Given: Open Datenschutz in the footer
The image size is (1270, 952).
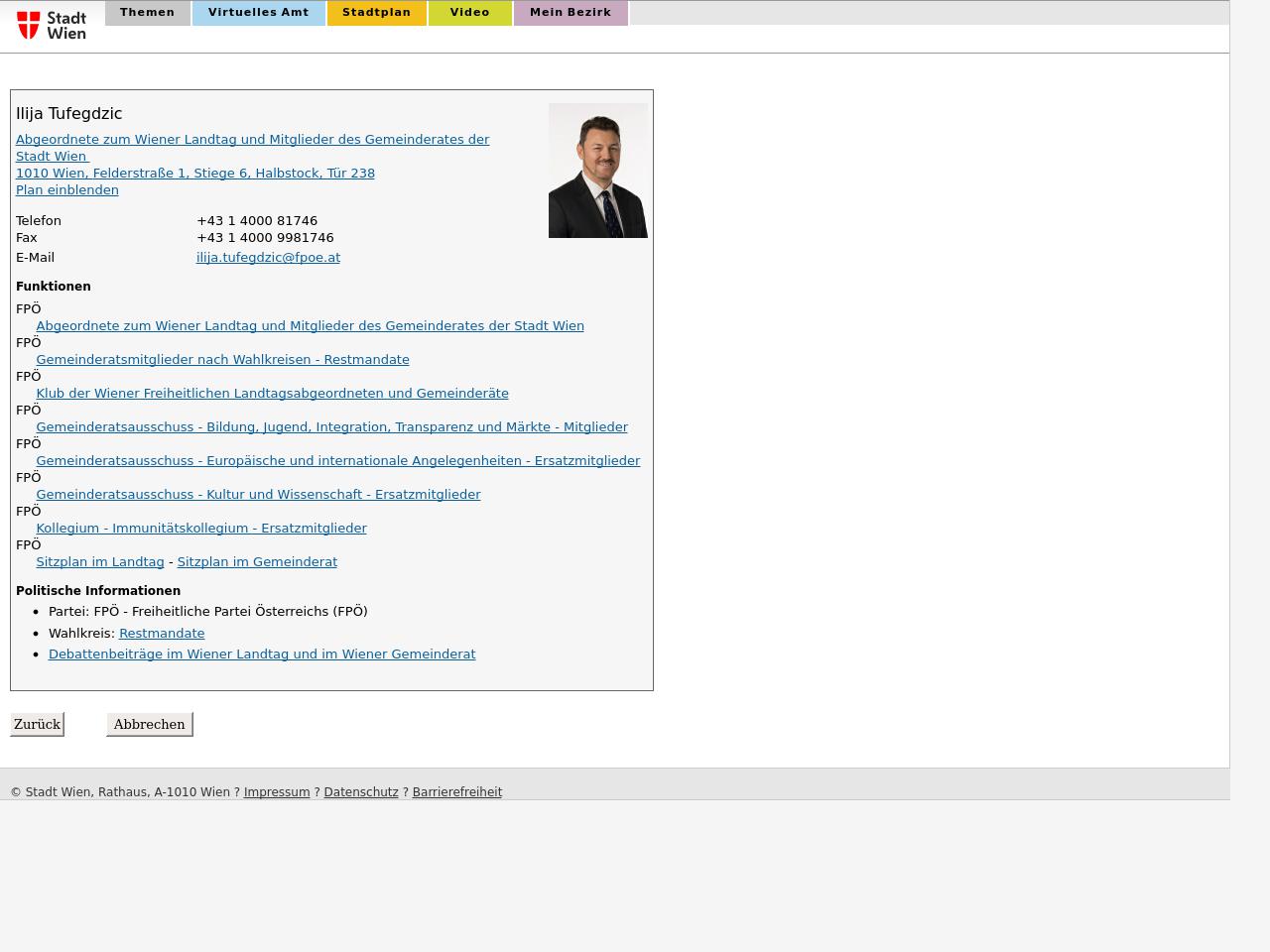Looking at the screenshot, I should point(361,791).
